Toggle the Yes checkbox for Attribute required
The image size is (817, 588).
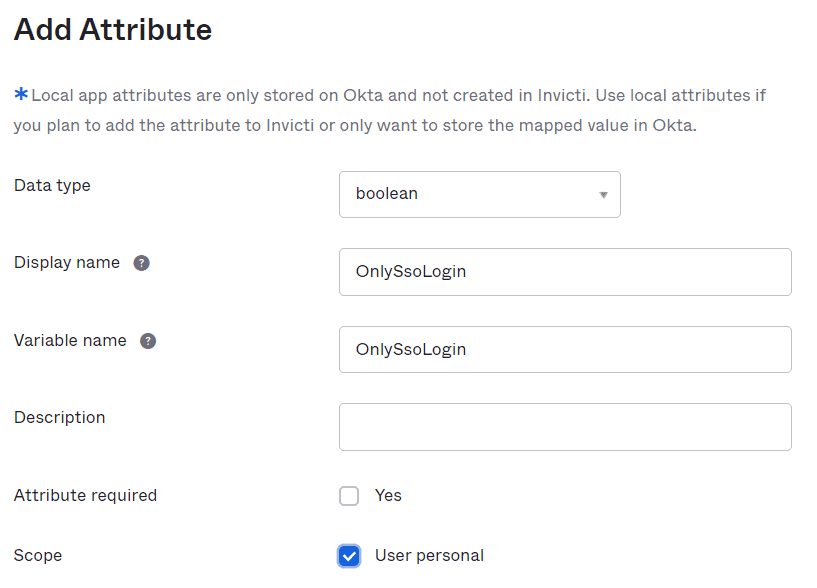pos(349,495)
